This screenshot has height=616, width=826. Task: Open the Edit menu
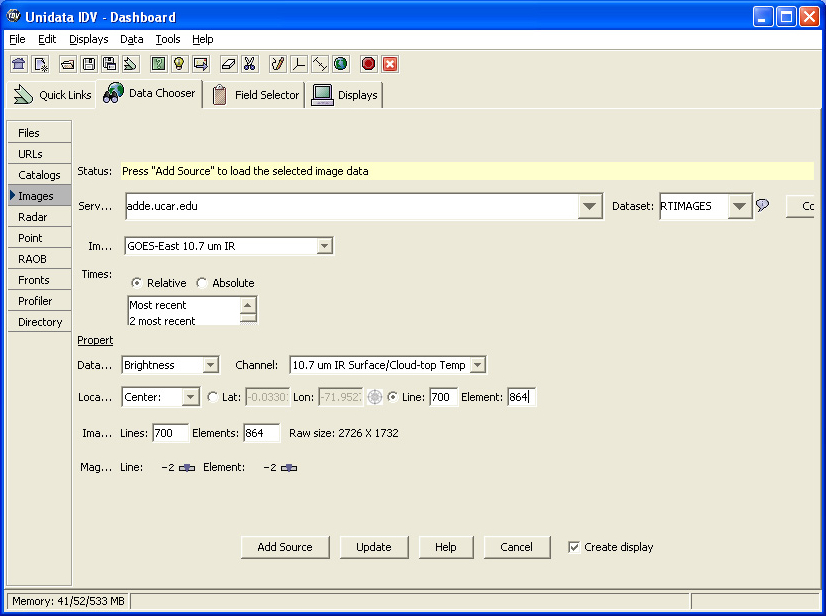47,39
